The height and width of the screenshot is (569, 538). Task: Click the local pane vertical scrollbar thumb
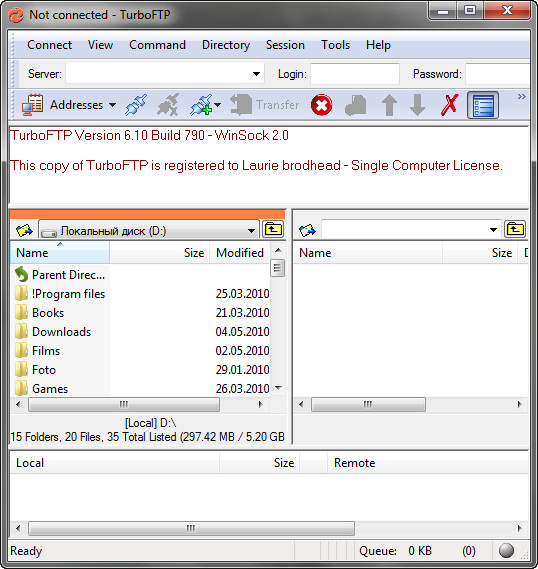pos(277,268)
